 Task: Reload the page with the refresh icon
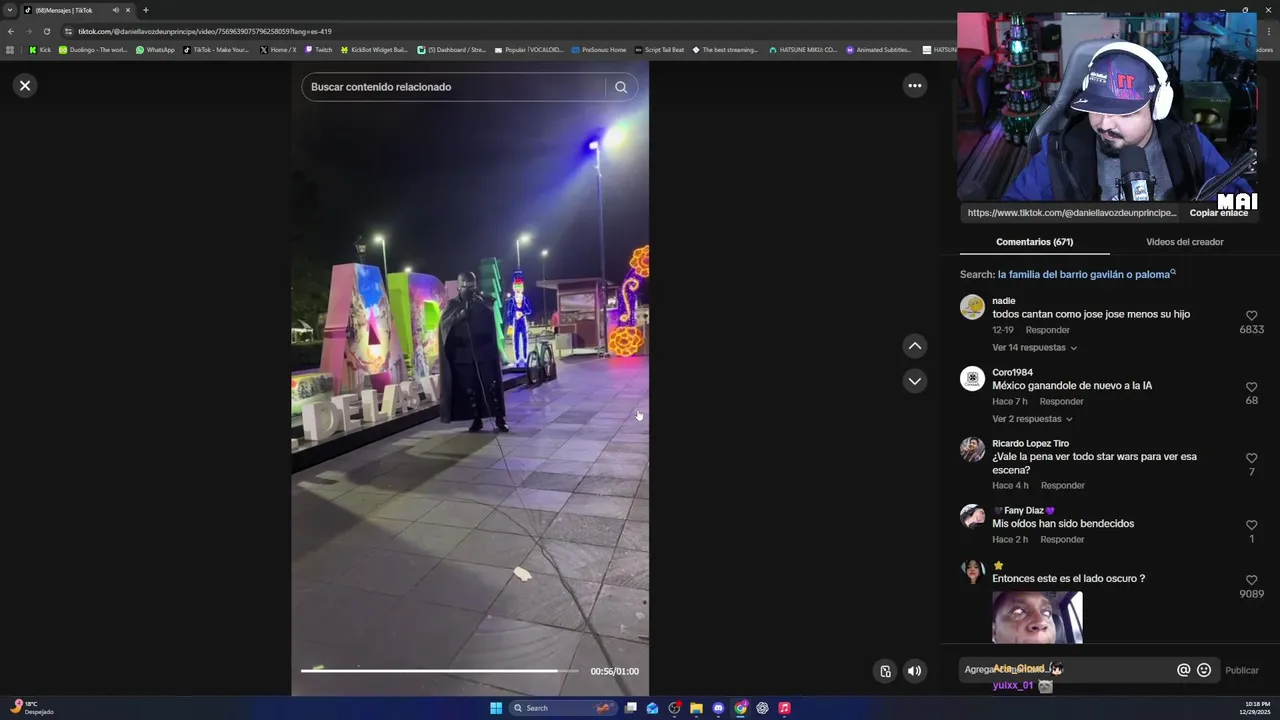tap(46, 31)
